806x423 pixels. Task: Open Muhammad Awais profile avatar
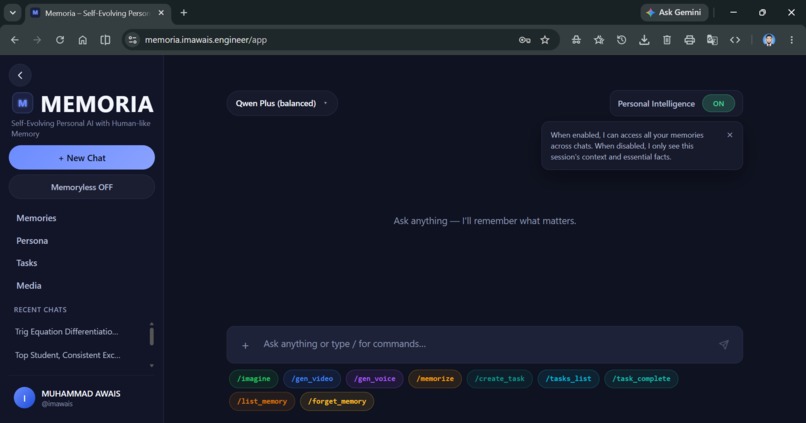[x=24, y=398]
